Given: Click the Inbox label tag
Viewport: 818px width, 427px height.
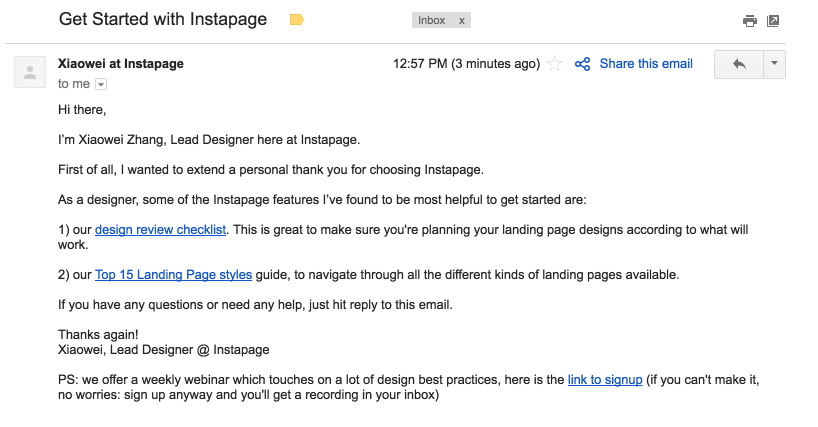Looking at the screenshot, I should coord(432,20).
